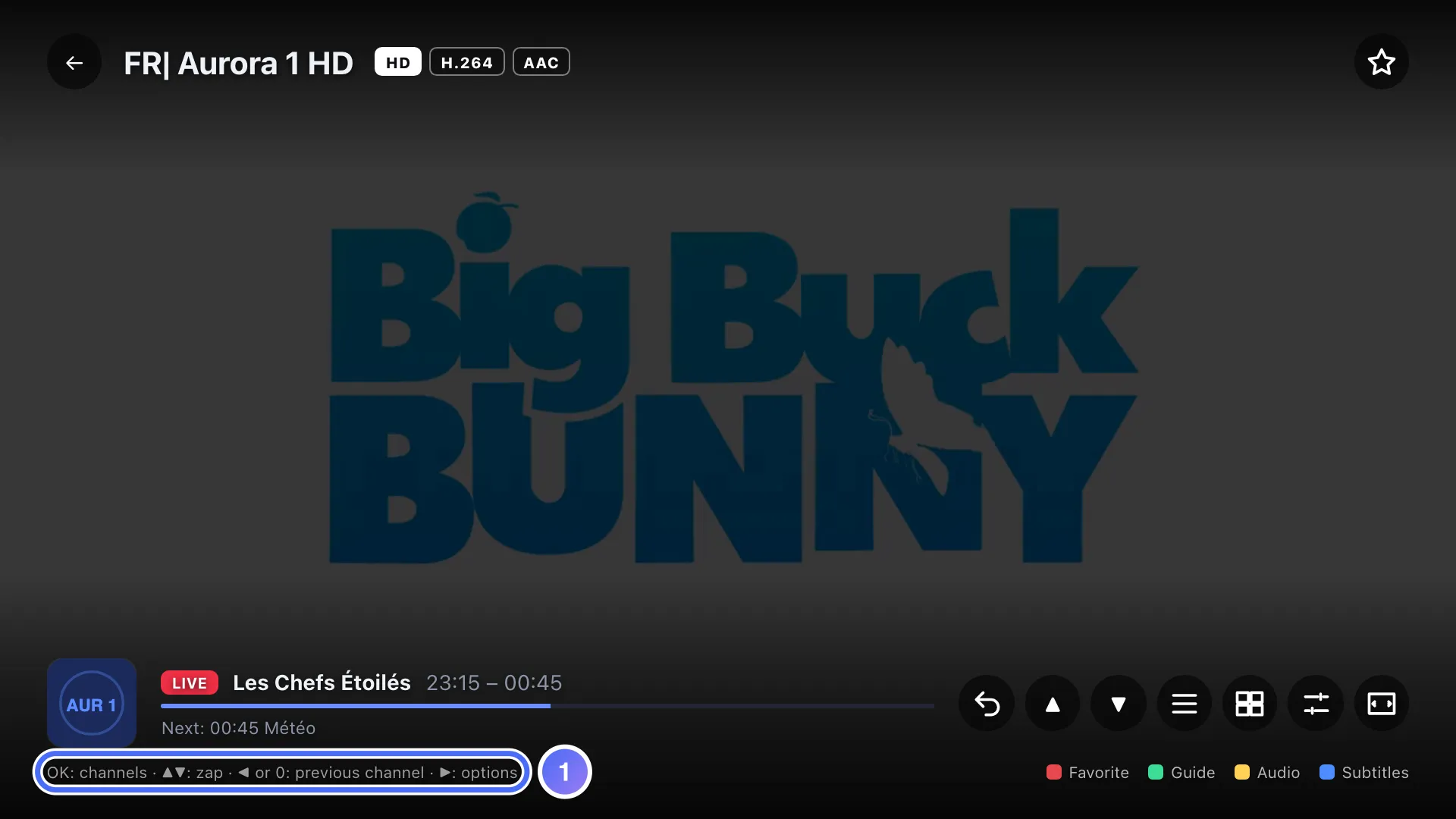Open playback options sliders icon
1456x819 pixels.
pyautogui.click(x=1316, y=704)
